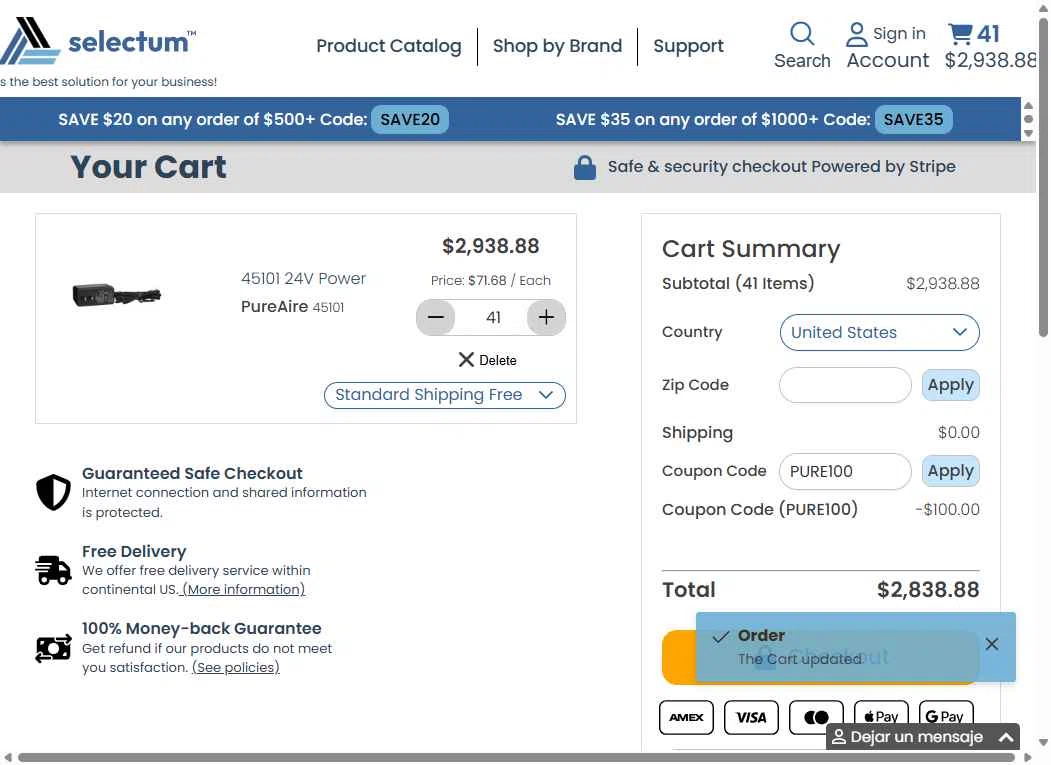Click the horizontal scrollbar's left arrow

8,758
